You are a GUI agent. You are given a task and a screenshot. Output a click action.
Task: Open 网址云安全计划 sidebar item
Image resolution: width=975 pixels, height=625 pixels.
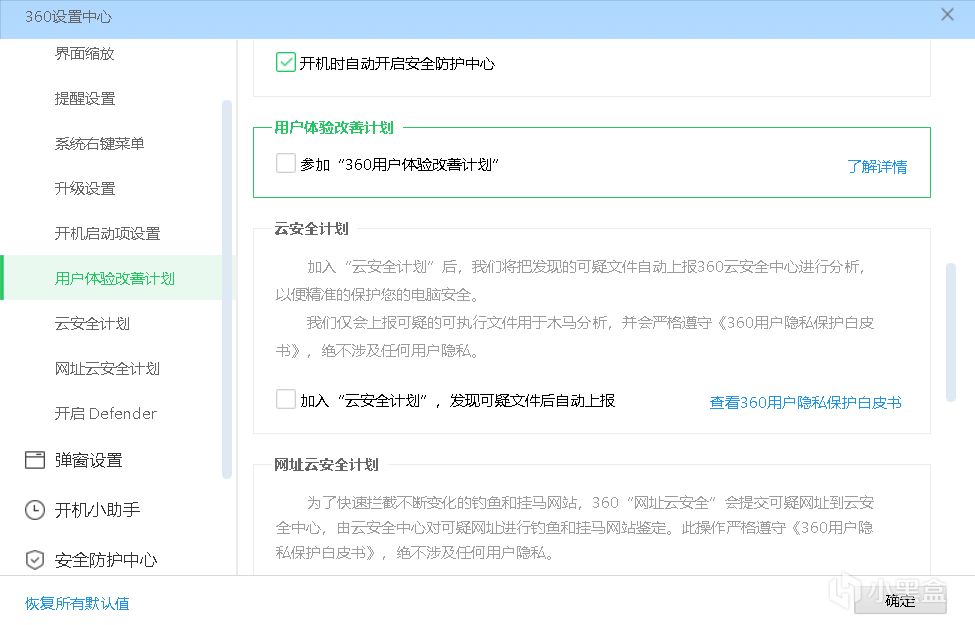[x=107, y=368]
